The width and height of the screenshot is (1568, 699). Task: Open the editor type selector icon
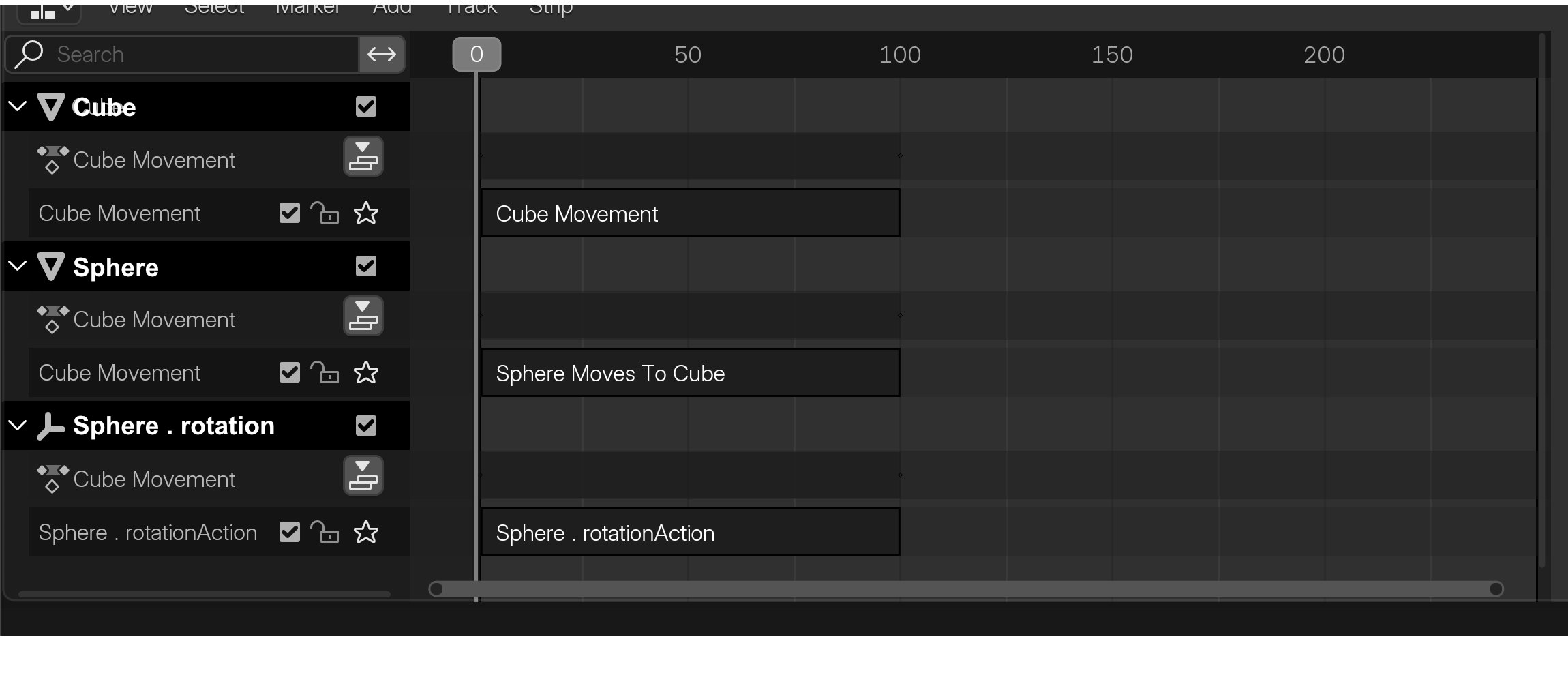49,12
